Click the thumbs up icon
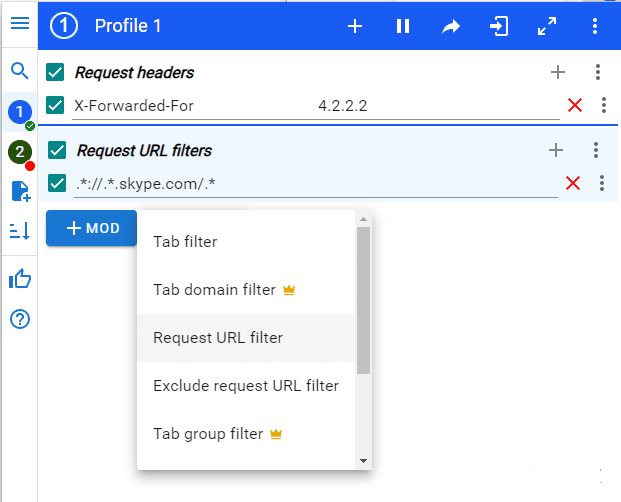 19,279
